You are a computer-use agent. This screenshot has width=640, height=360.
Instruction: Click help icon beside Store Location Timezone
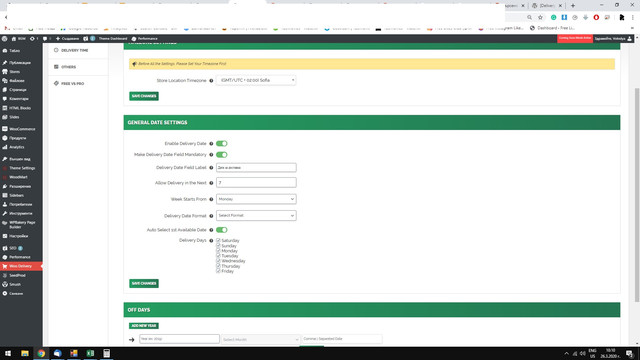211,81
